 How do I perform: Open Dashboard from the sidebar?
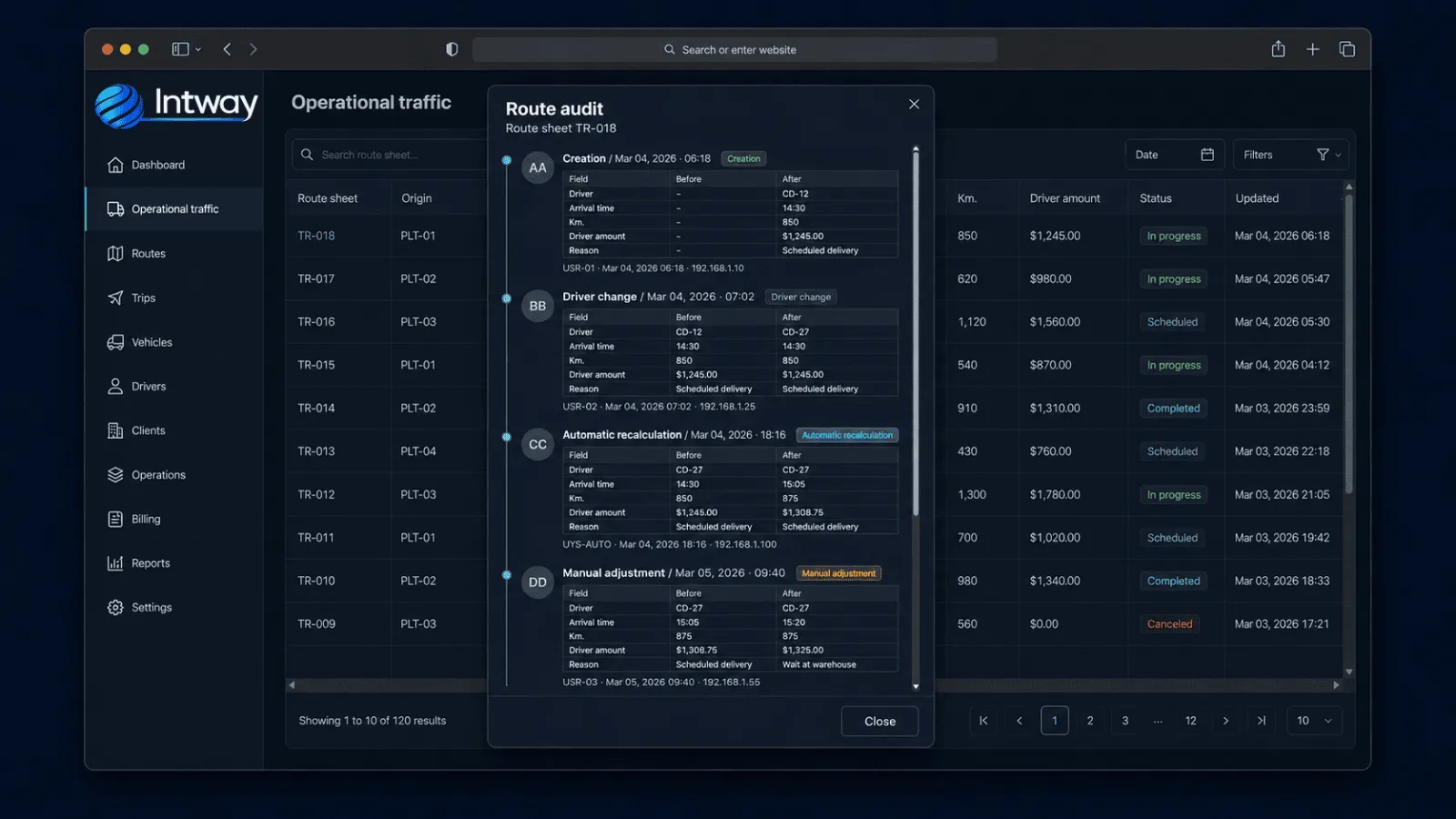click(146, 165)
